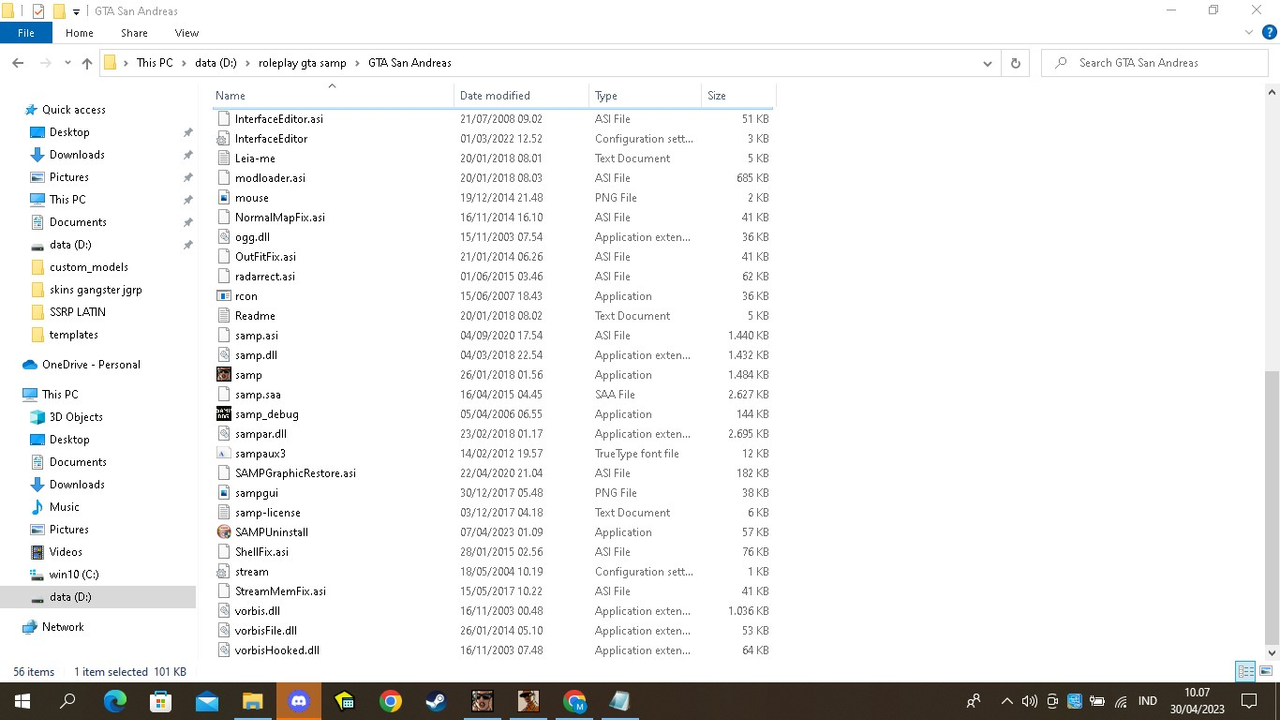Open the notification center icon

click(1248, 701)
